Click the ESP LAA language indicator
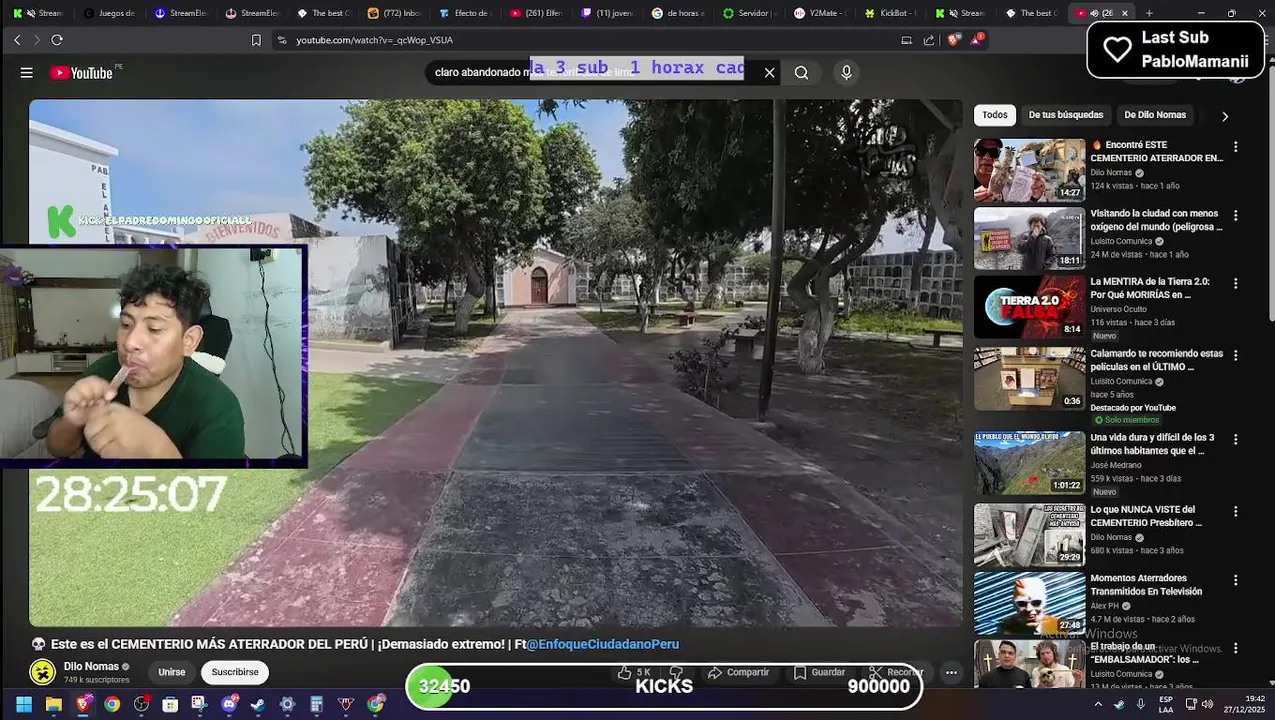Image resolution: width=1275 pixels, height=720 pixels. [1166, 704]
